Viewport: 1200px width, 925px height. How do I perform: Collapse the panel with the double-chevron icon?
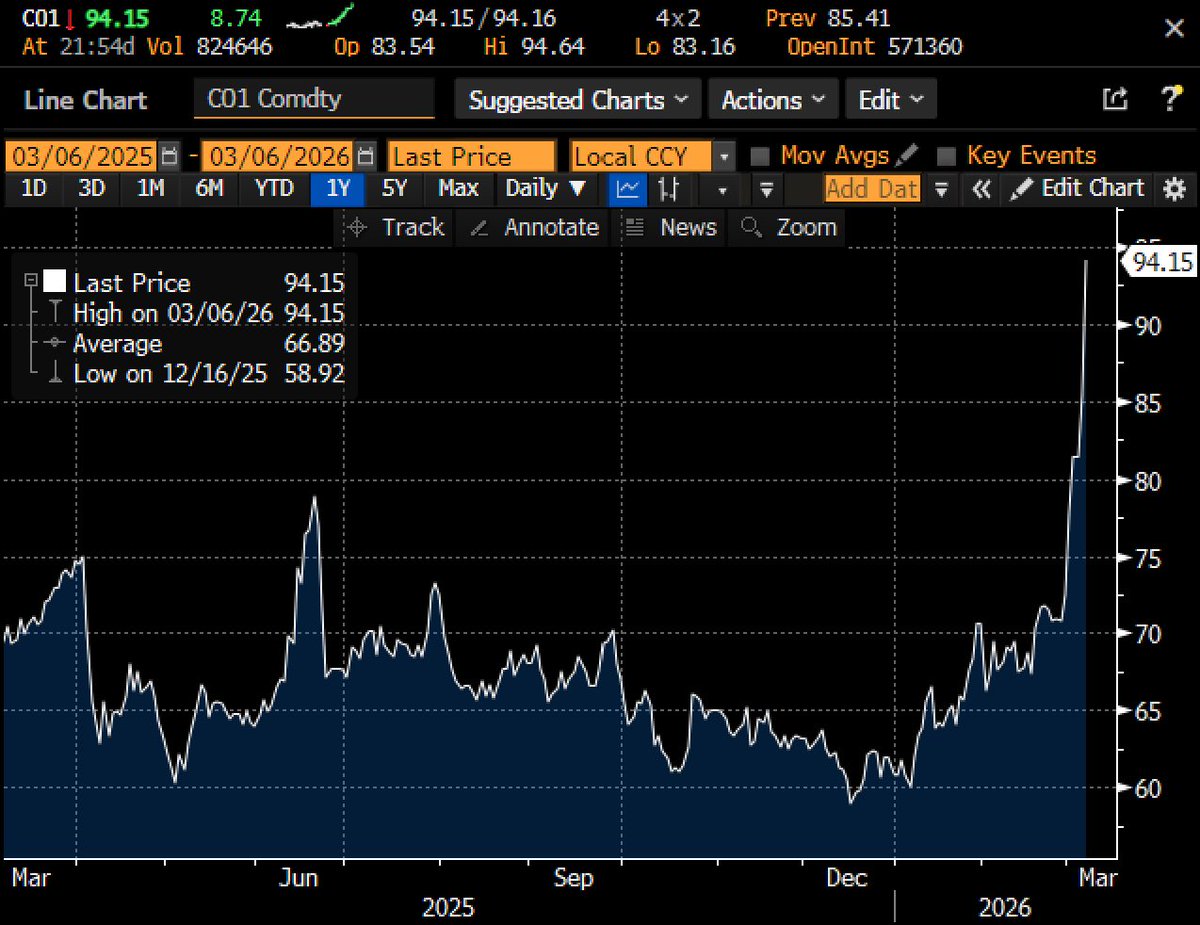click(x=981, y=188)
